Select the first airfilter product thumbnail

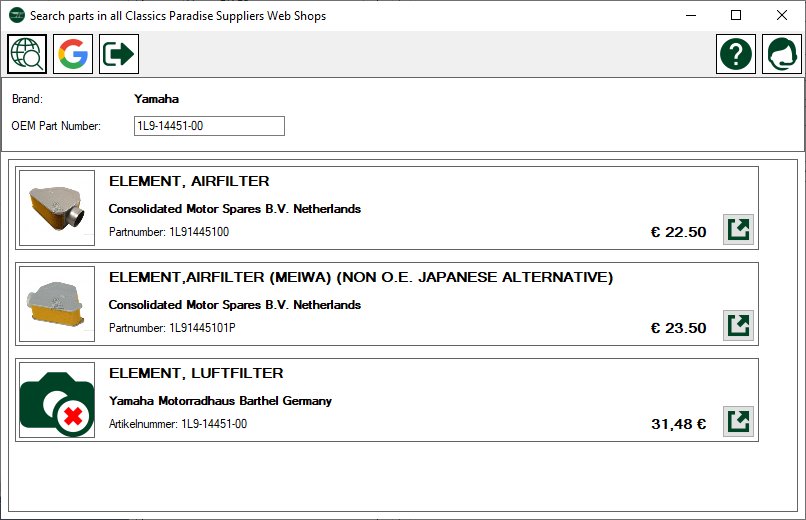(57, 208)
